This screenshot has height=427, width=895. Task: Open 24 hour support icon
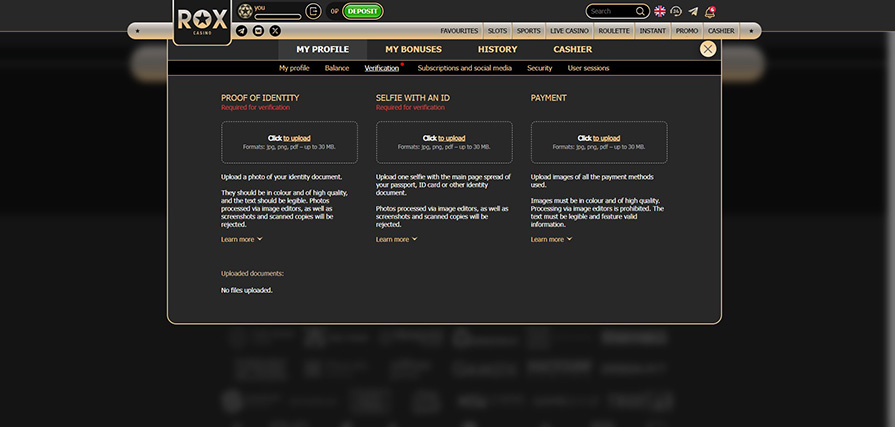(x=676, y=11)
